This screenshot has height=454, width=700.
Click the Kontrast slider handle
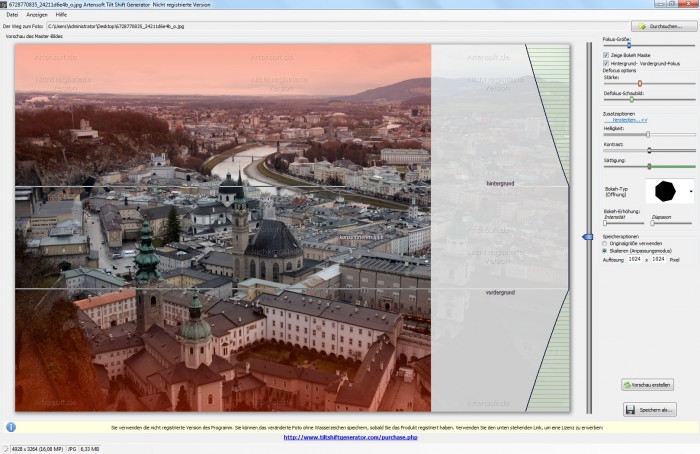coord(649,150)
